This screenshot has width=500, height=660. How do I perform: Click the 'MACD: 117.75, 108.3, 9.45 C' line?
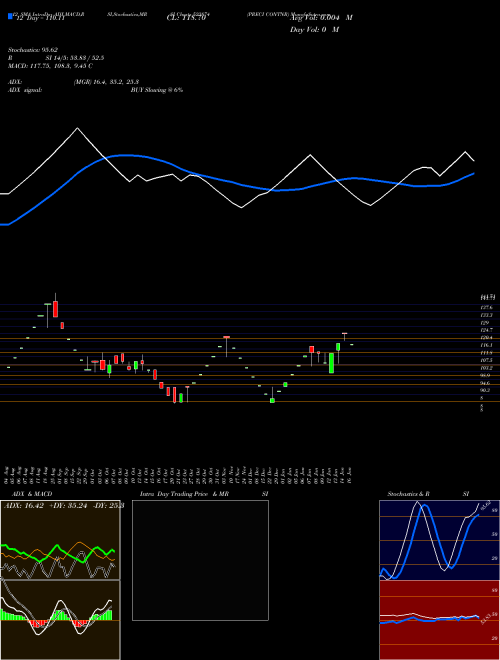[51, 66]
